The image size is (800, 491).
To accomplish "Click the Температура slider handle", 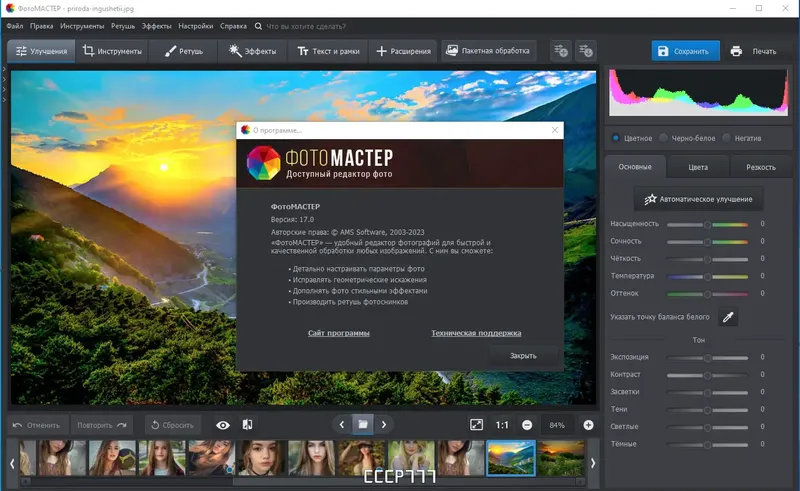I will point(707,277).
